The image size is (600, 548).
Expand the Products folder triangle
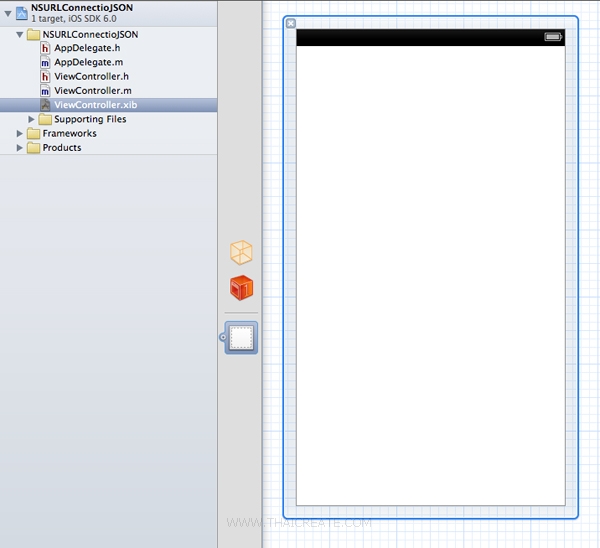tap(21, 147)
